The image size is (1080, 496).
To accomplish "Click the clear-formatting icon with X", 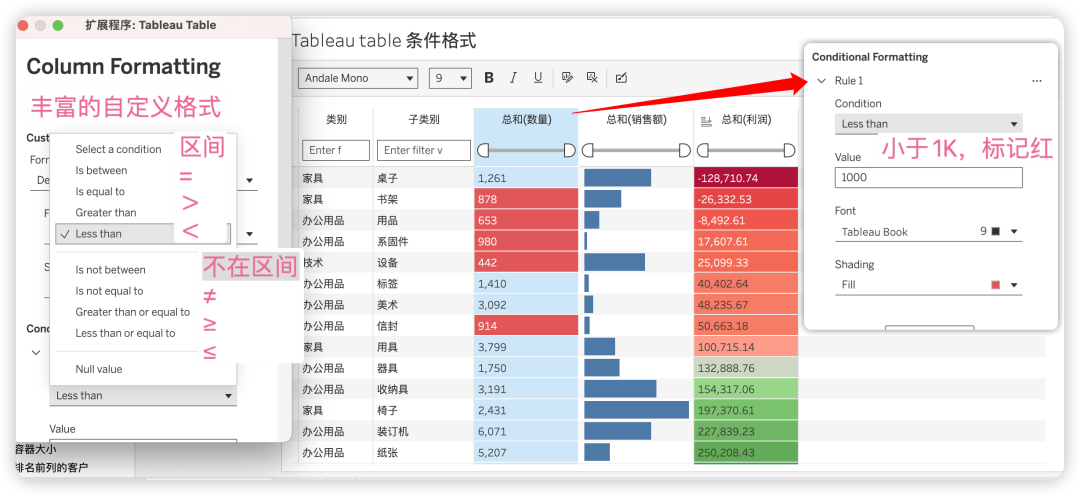I will [592, 78].
